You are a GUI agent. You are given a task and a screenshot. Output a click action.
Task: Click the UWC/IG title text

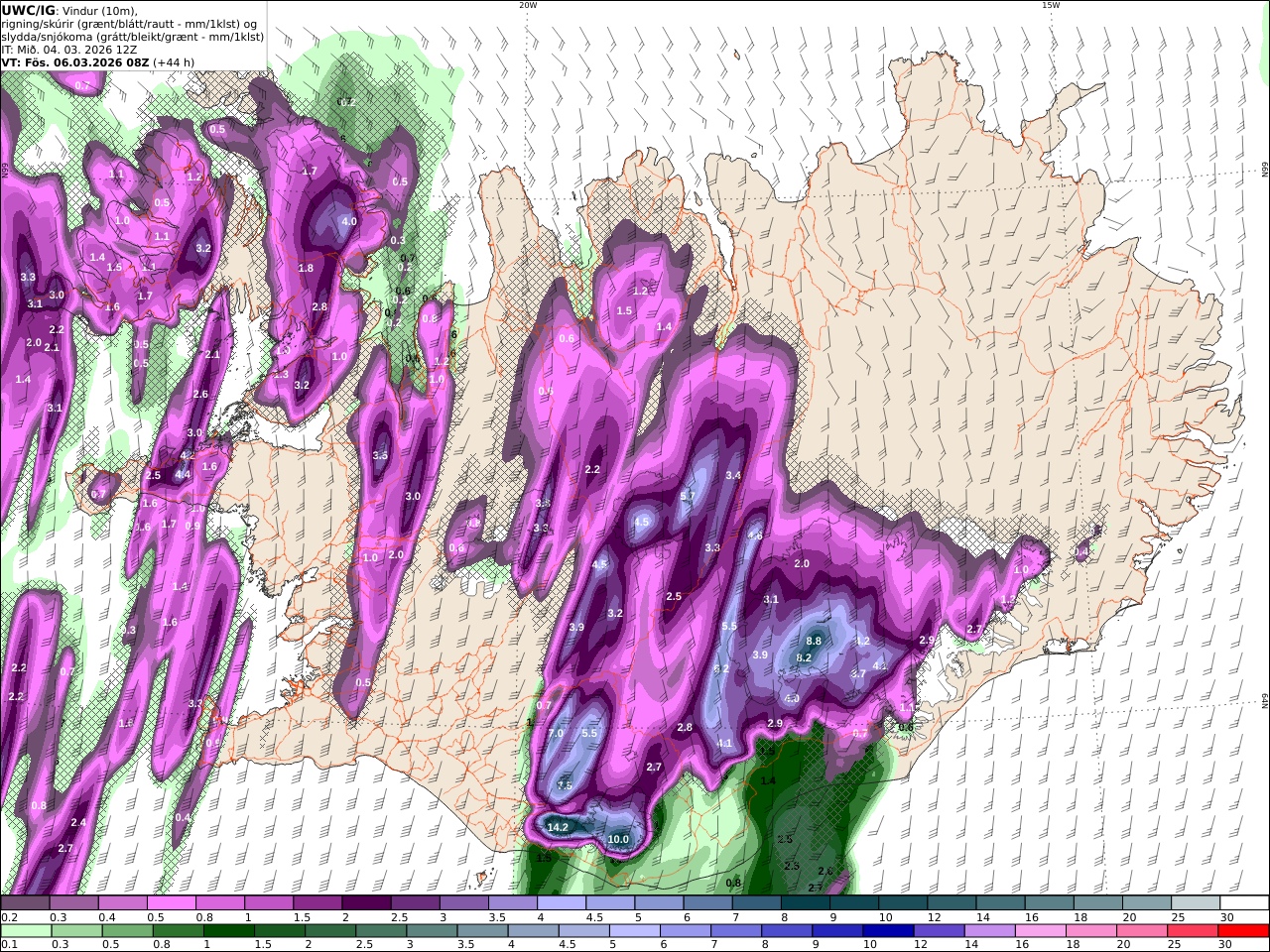28,10
